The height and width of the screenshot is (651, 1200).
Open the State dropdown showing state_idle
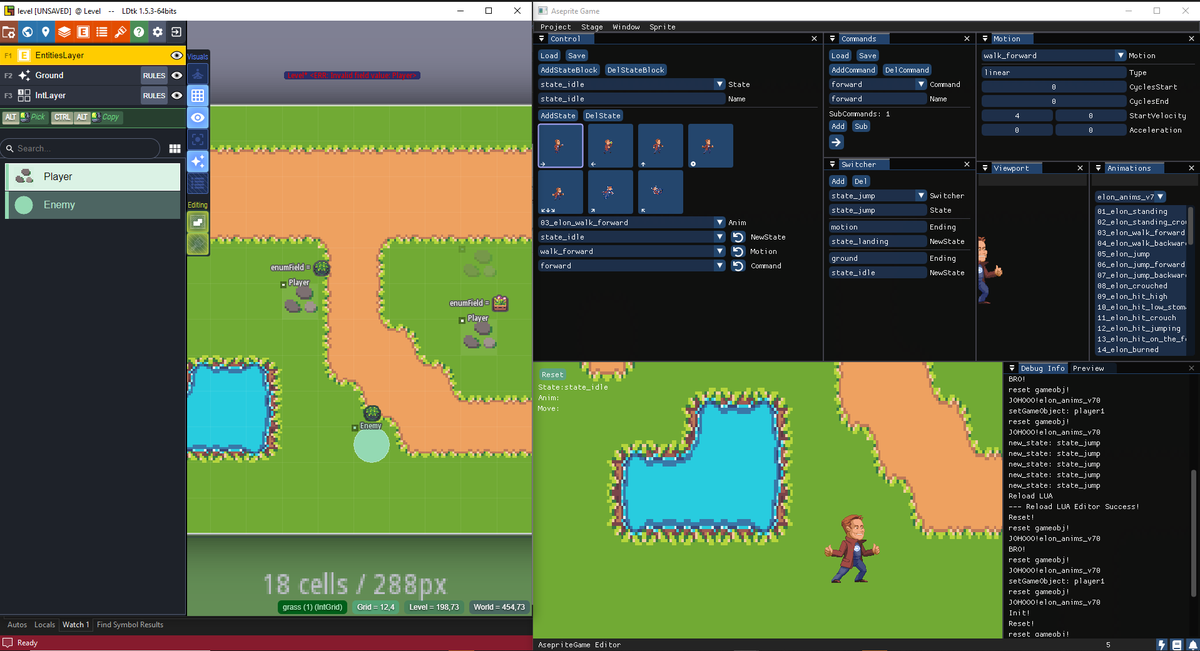click(631, 85)
